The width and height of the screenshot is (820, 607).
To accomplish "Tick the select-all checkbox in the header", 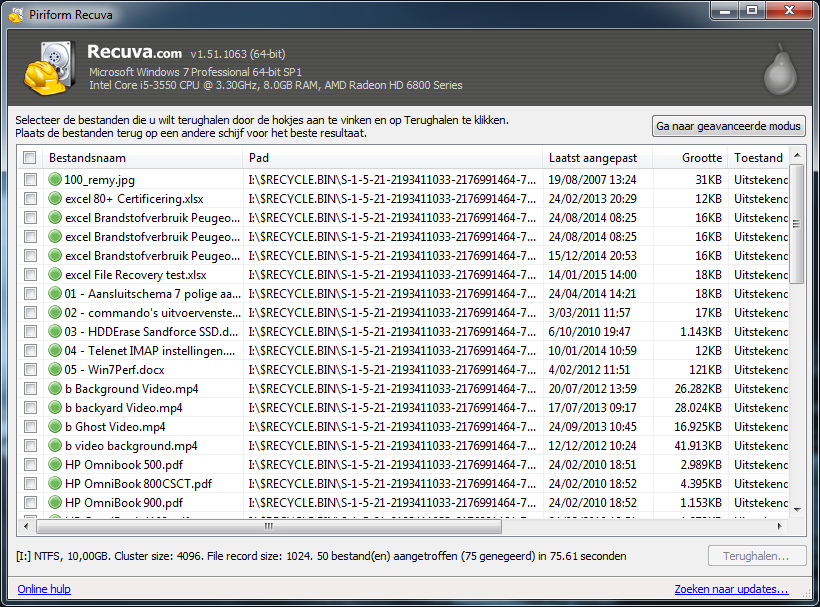I will (30, 157).
